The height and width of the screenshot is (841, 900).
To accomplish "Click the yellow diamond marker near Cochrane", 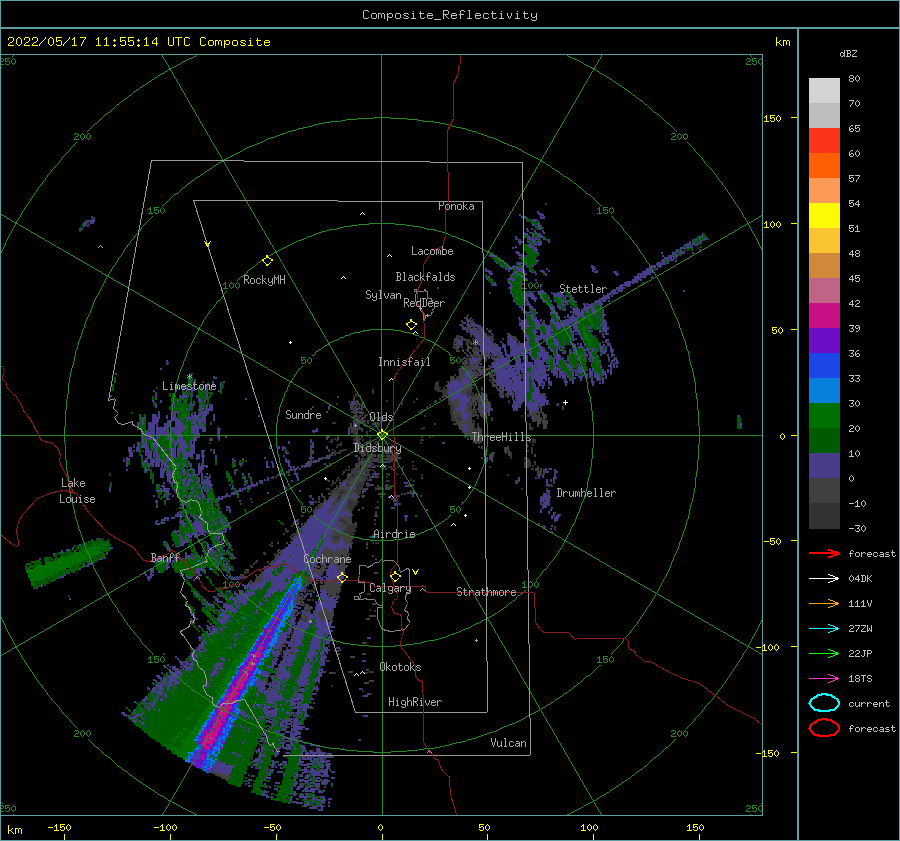I will click(342, 577).
